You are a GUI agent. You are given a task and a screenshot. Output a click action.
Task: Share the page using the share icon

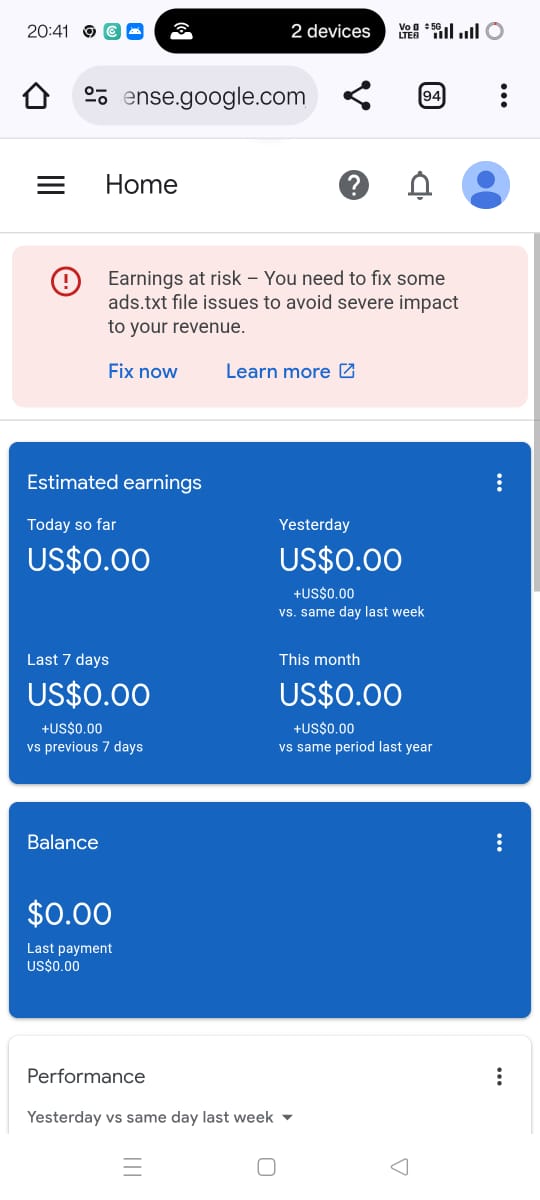(x=357, y=96)
